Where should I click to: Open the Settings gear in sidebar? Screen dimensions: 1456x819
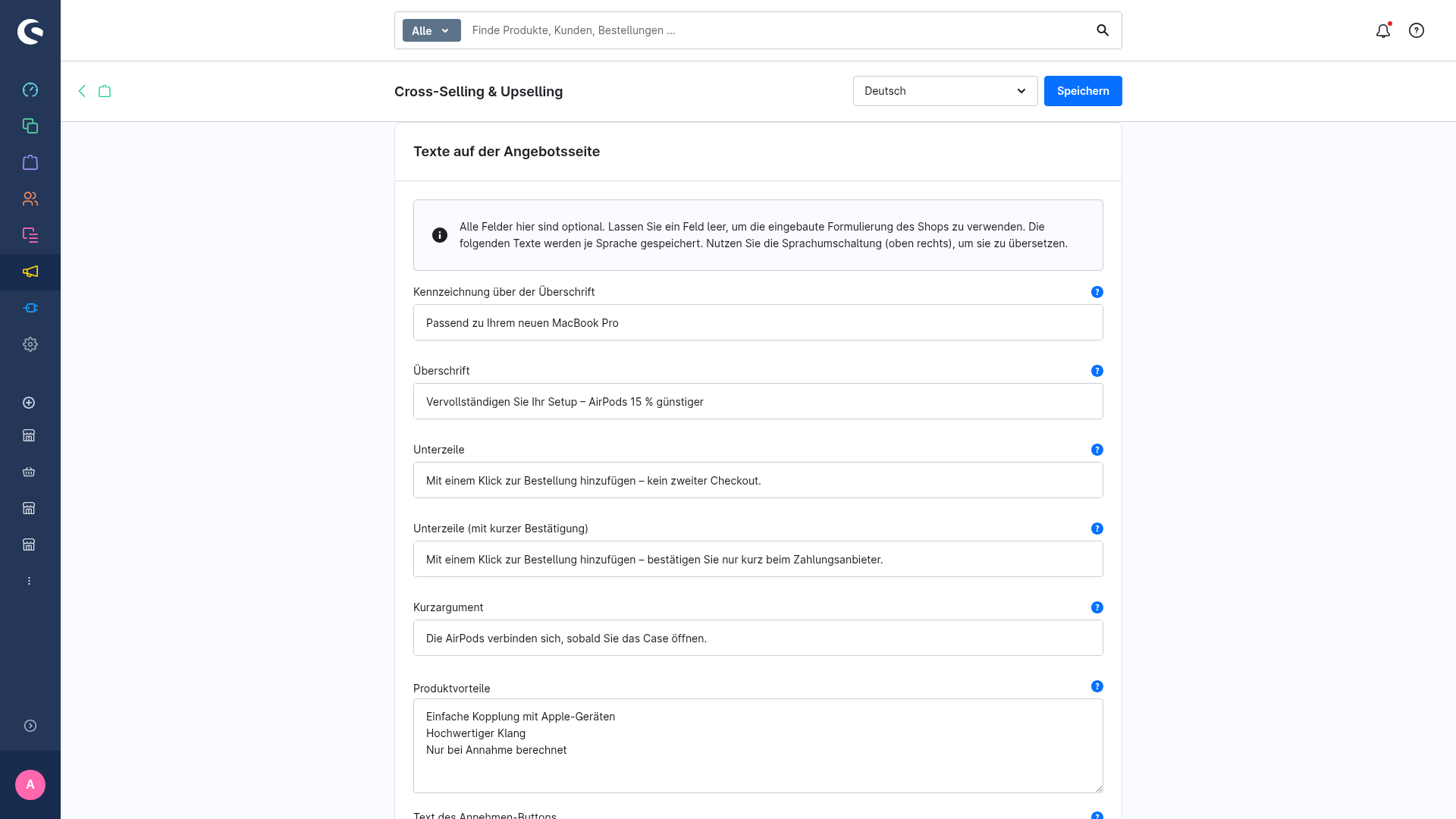30,344
